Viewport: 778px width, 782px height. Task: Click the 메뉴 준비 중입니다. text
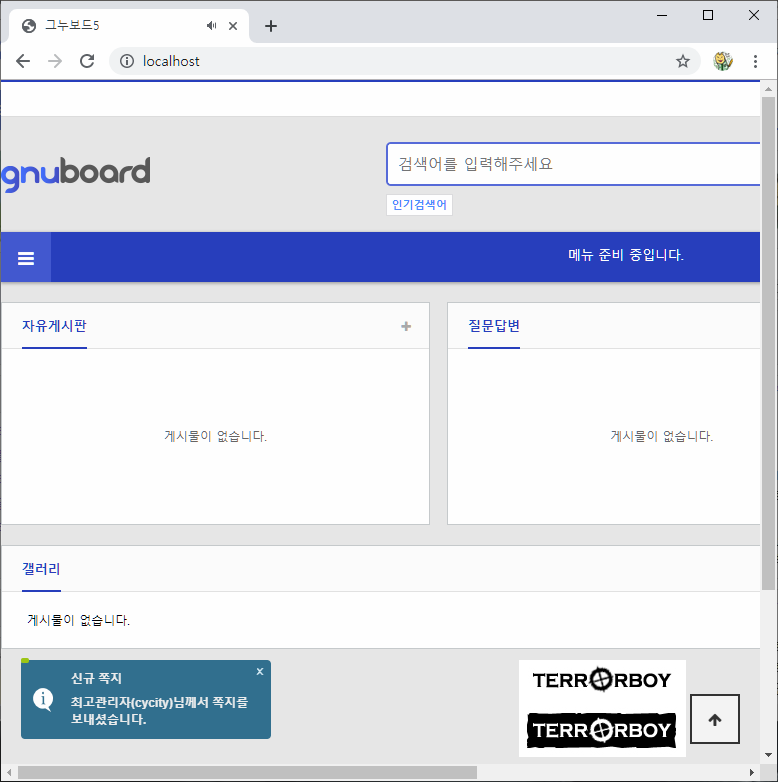626,255
